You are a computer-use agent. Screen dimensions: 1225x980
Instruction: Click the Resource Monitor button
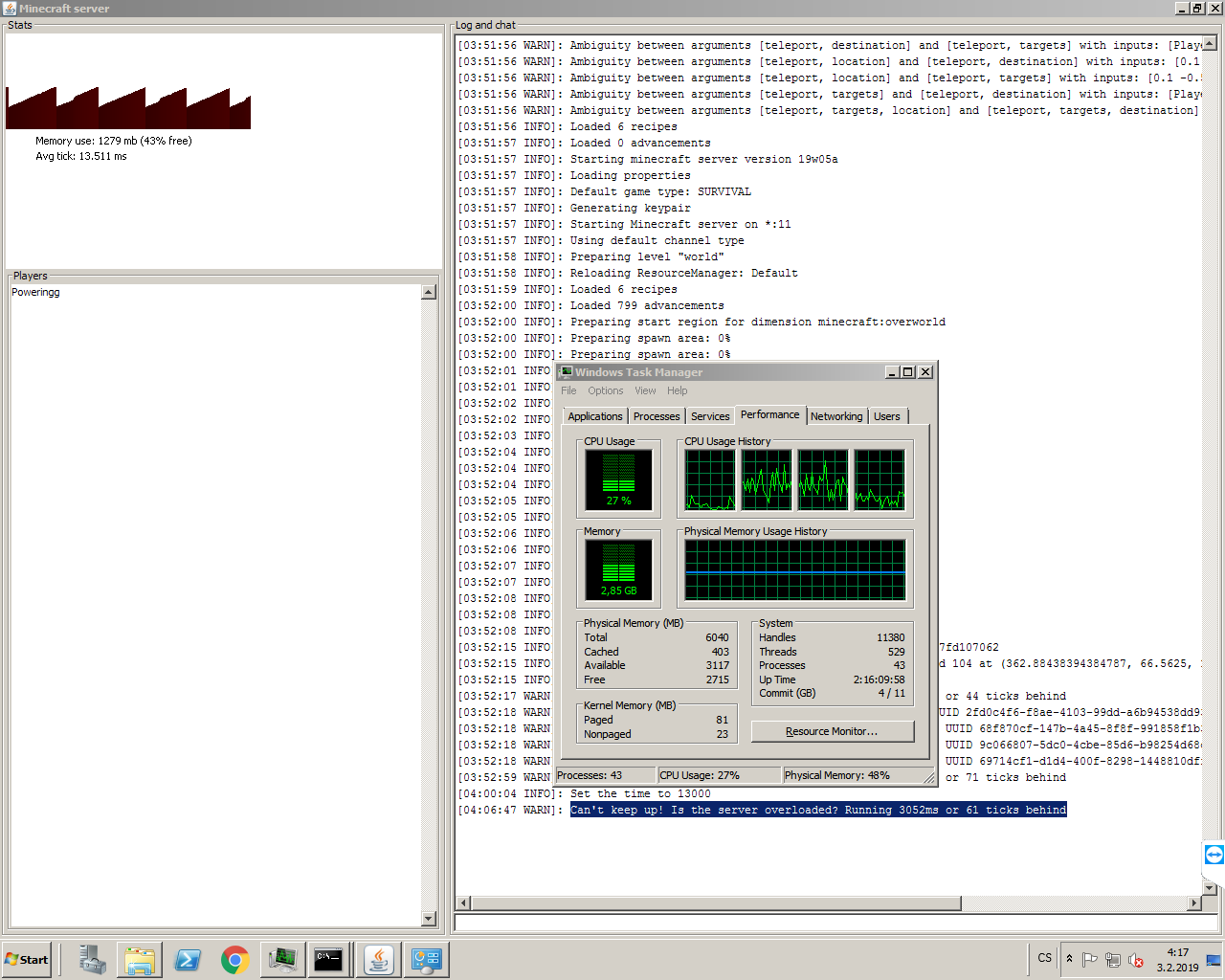point(832,731)
